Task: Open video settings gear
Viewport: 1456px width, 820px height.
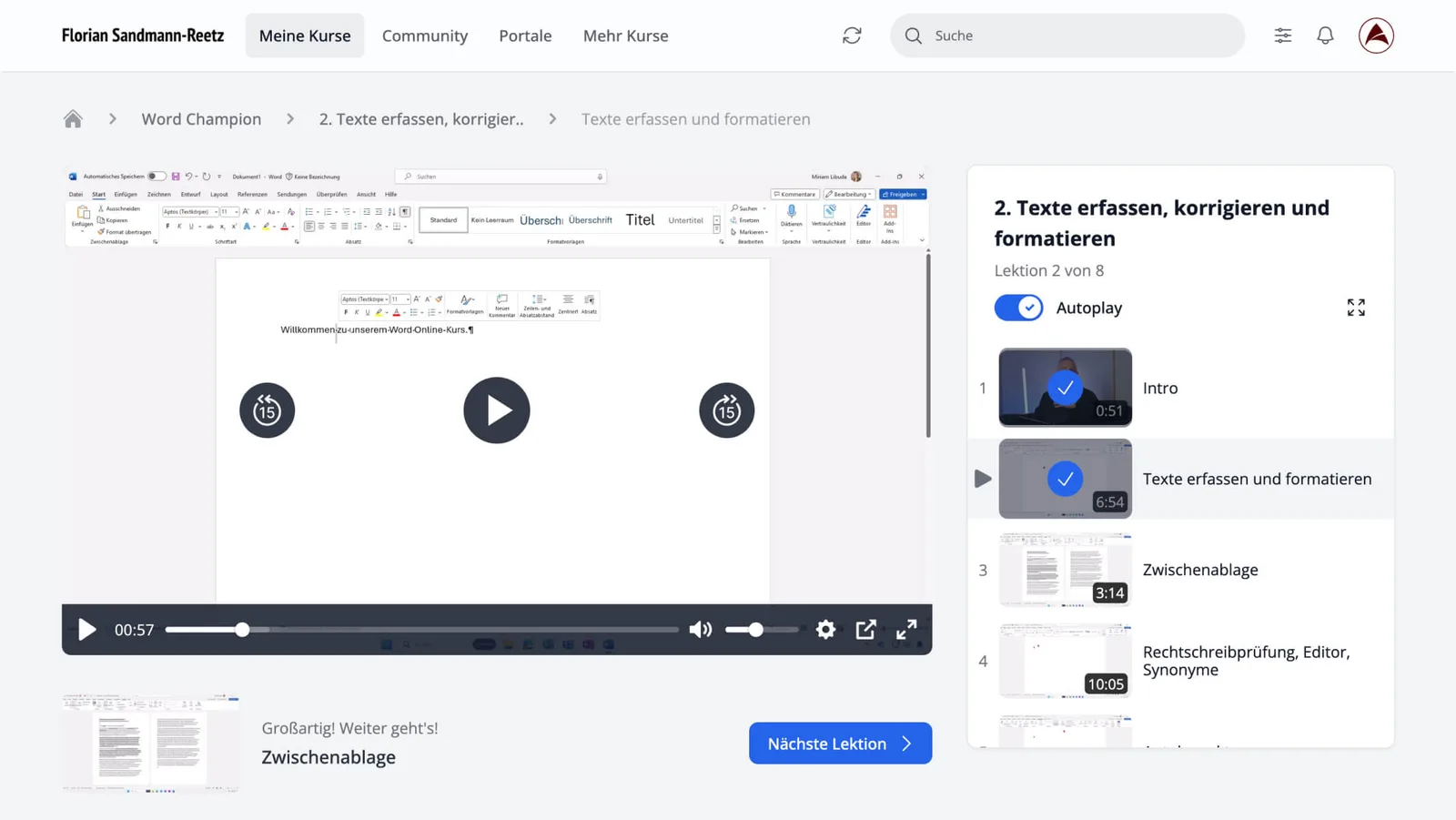Action: (825, 630)
